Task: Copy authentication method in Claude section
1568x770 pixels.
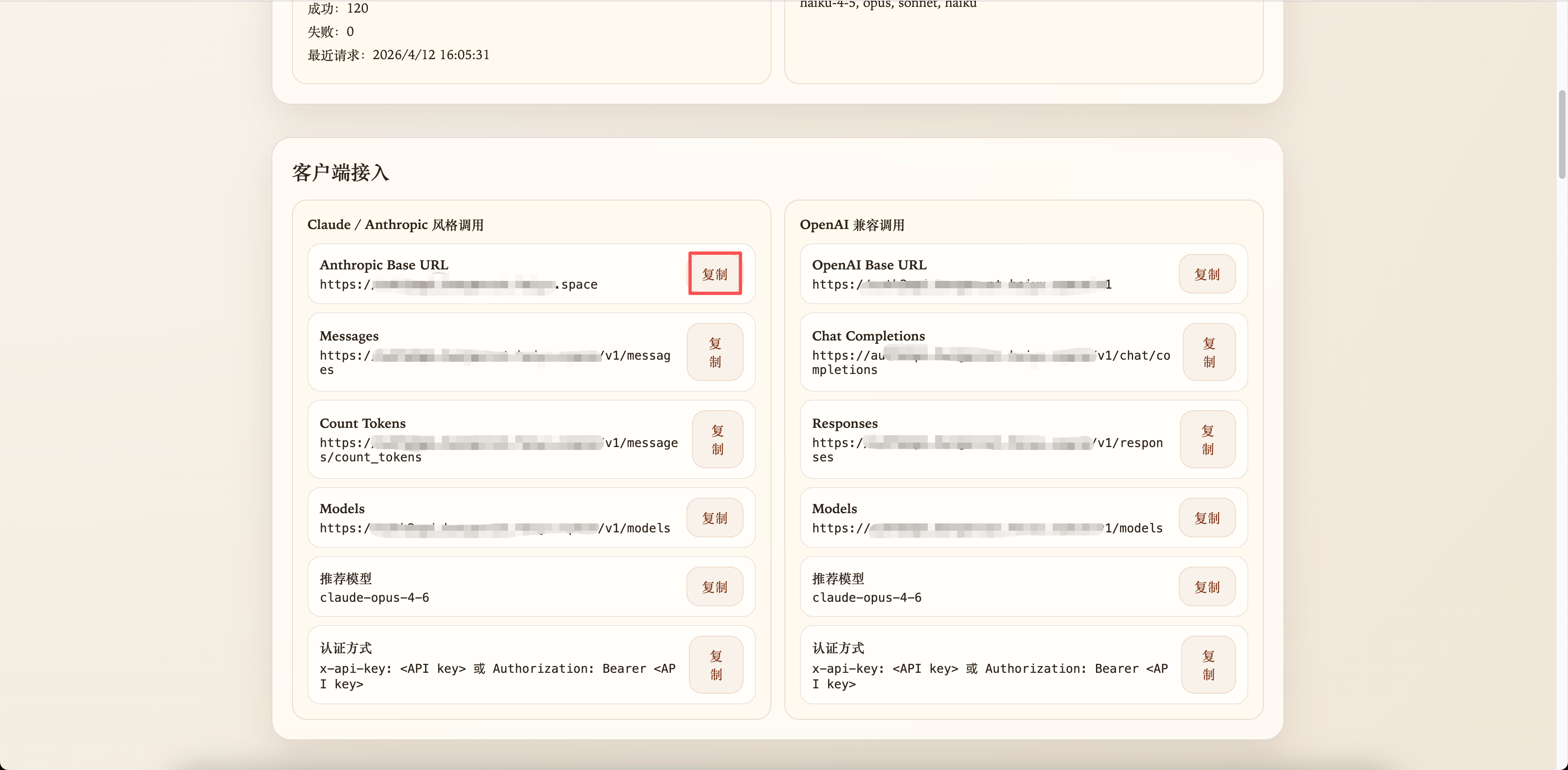Action: click(x=716, y=665)
